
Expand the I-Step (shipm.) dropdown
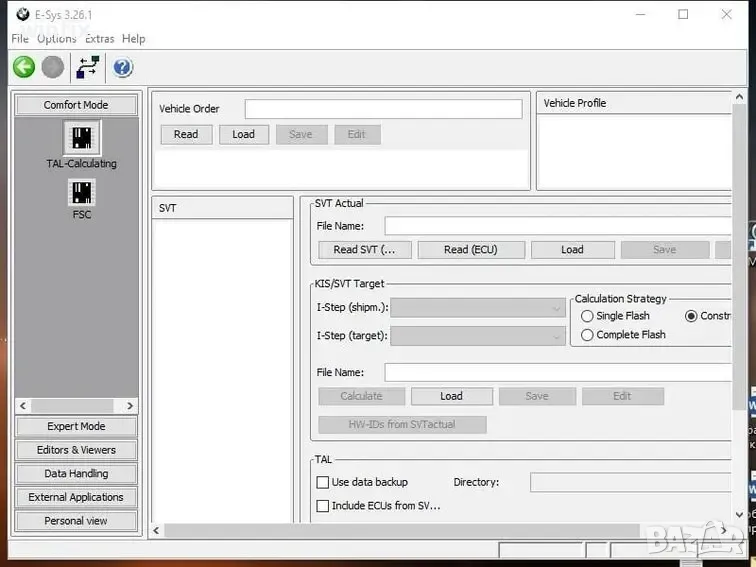point(557,308)
